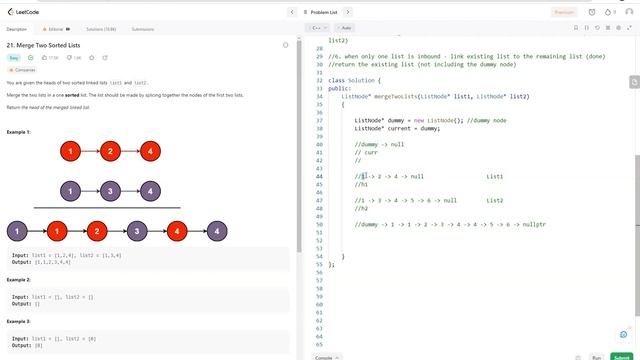Switch to the Description tab
This screenshot has width=640, height=360.
[x=17, y=29]
